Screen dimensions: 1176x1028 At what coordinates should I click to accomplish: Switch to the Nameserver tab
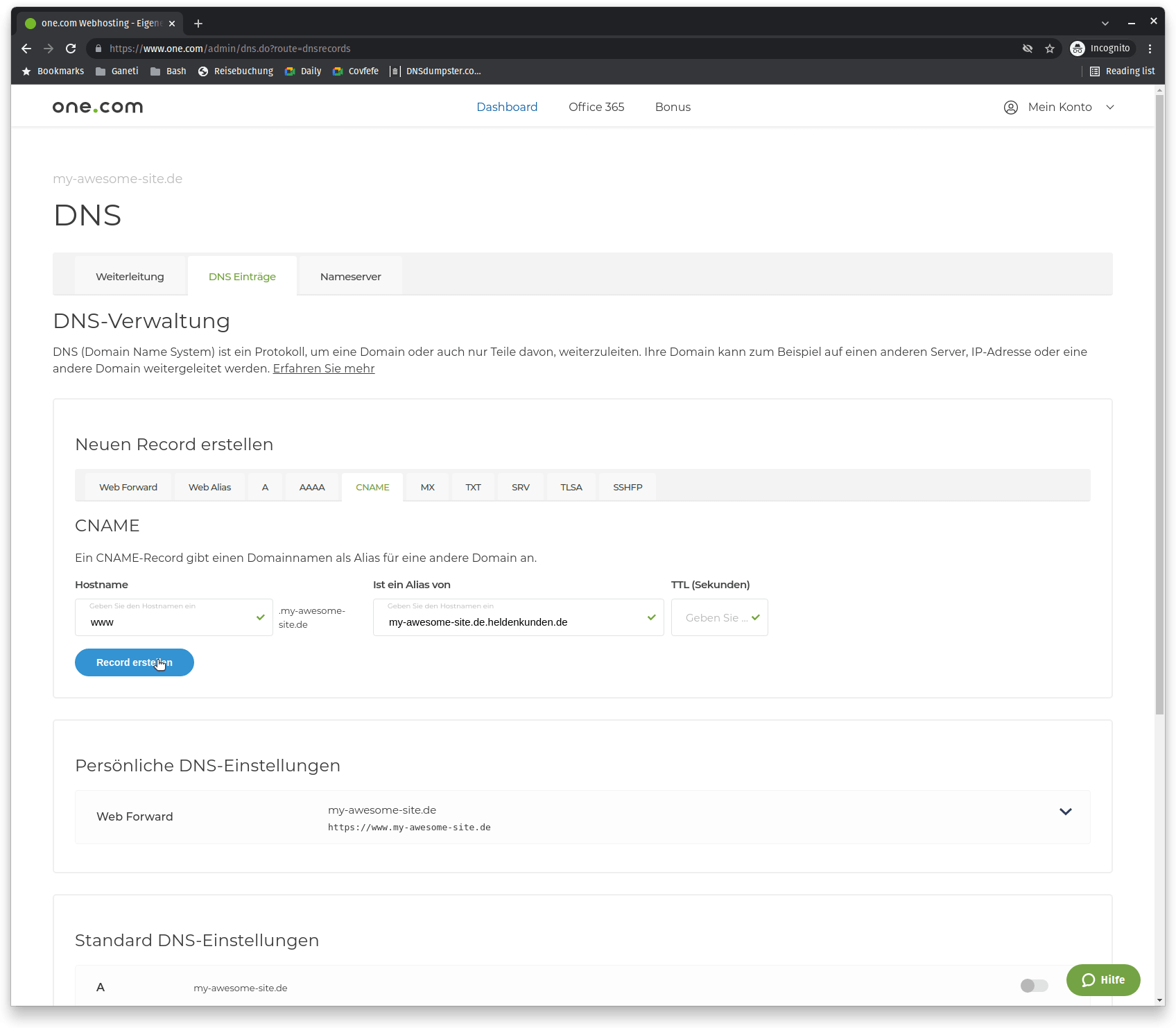click(350, 276)
